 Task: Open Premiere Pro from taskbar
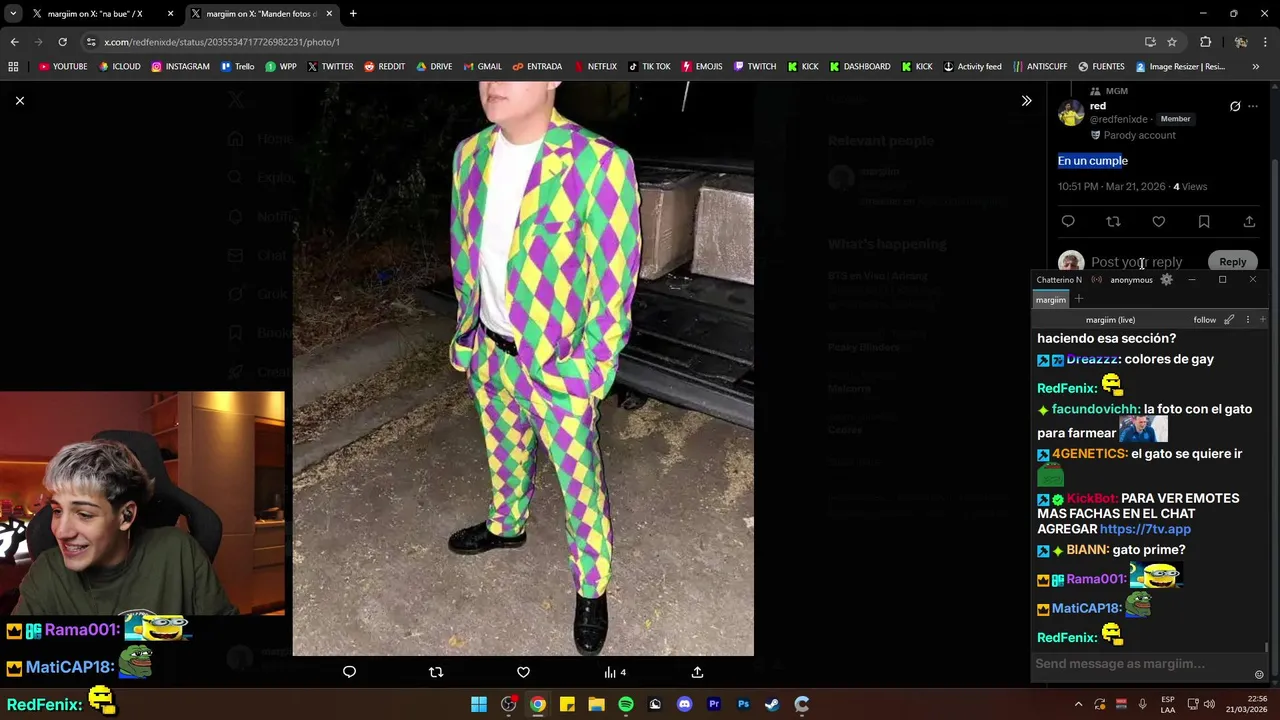(714, 704)
